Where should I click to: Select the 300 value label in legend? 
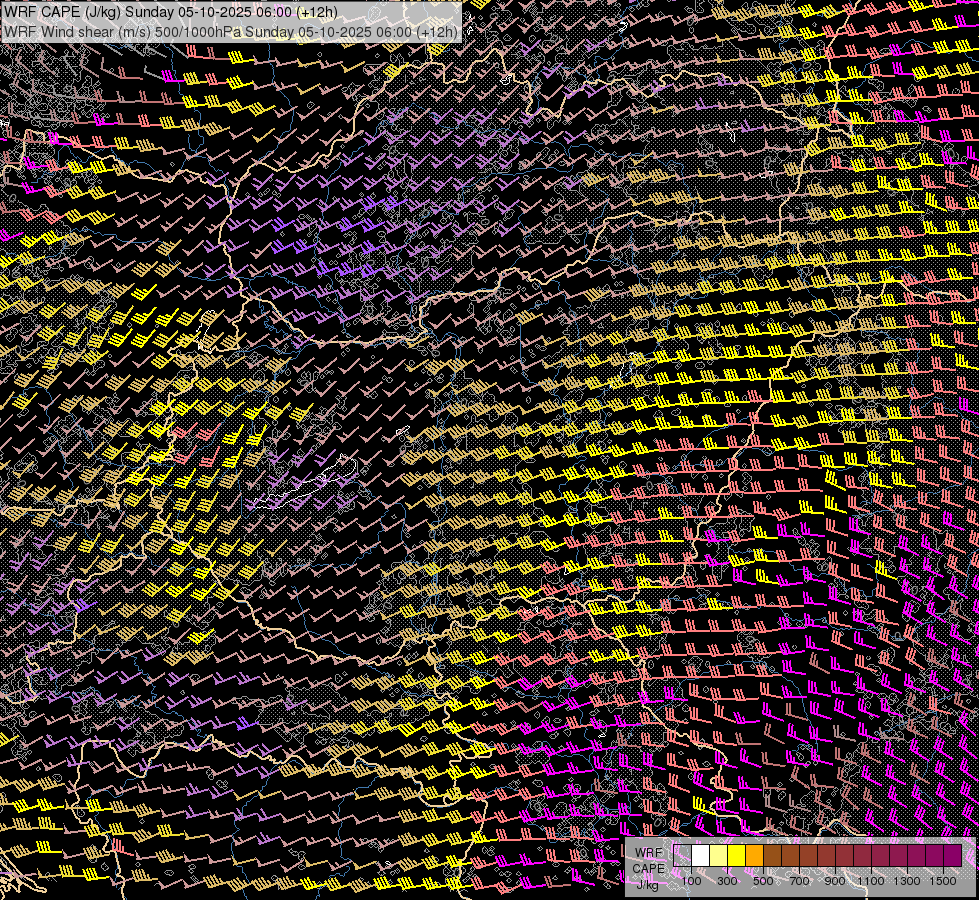click(x=727, y=881)
